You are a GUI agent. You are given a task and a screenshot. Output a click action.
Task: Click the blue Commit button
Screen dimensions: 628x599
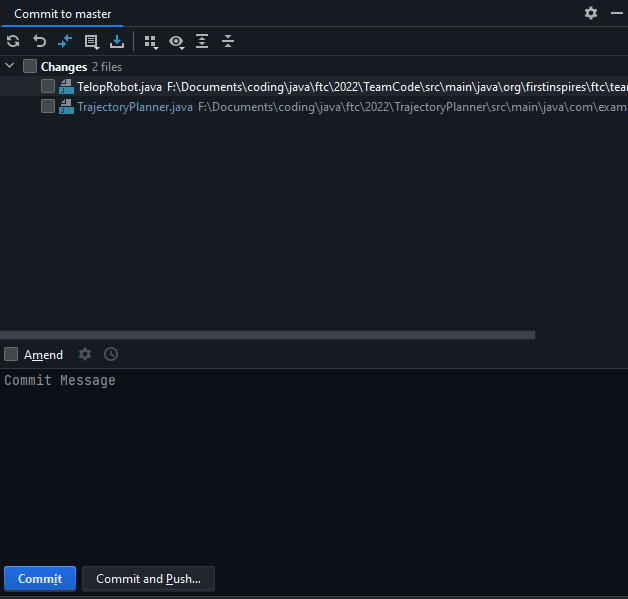click(x=40, y=579)
